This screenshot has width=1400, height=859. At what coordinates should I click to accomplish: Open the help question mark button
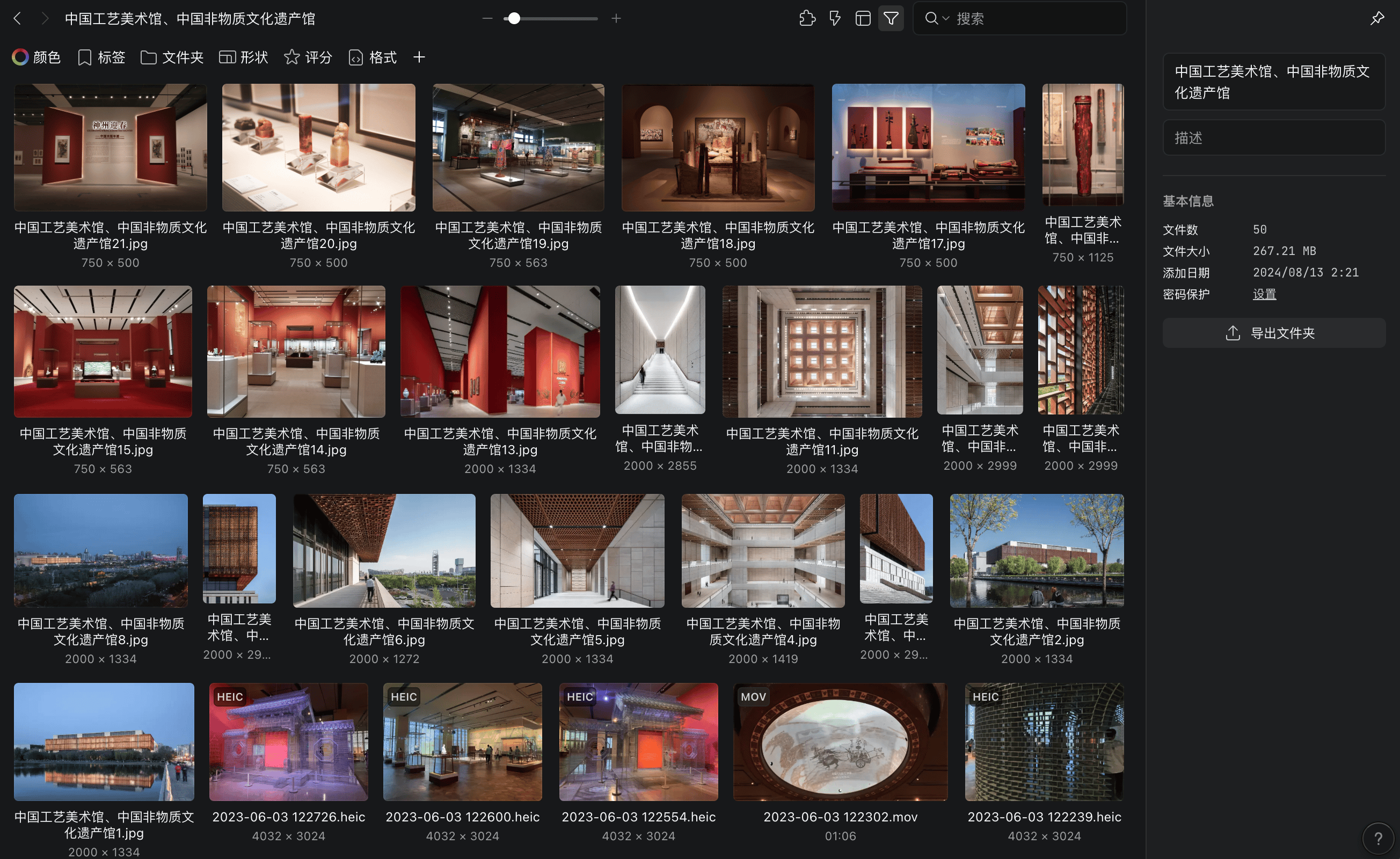[x=1378, y=838]
